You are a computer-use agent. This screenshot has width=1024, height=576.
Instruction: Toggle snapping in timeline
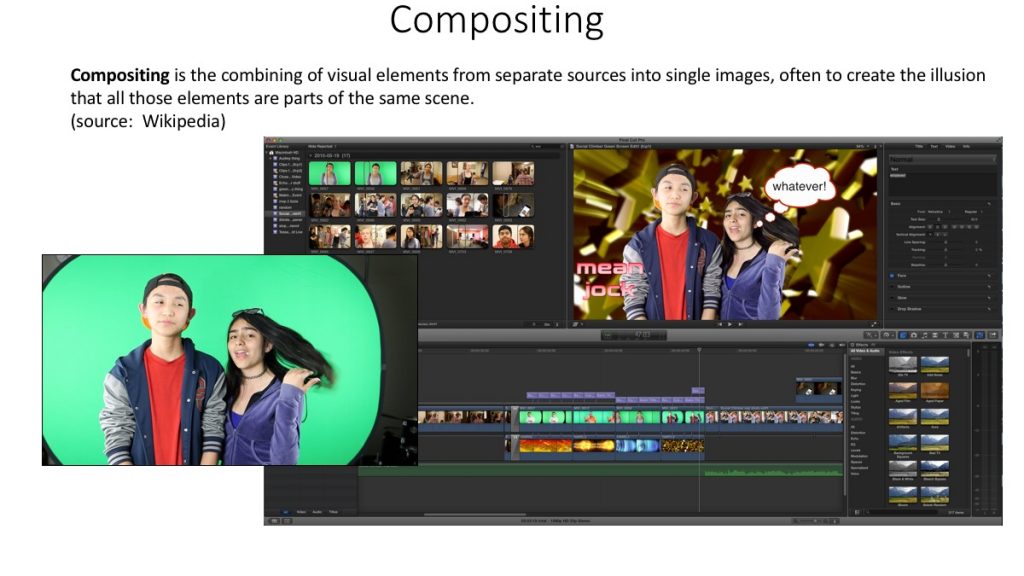click(x=841, y=345)
